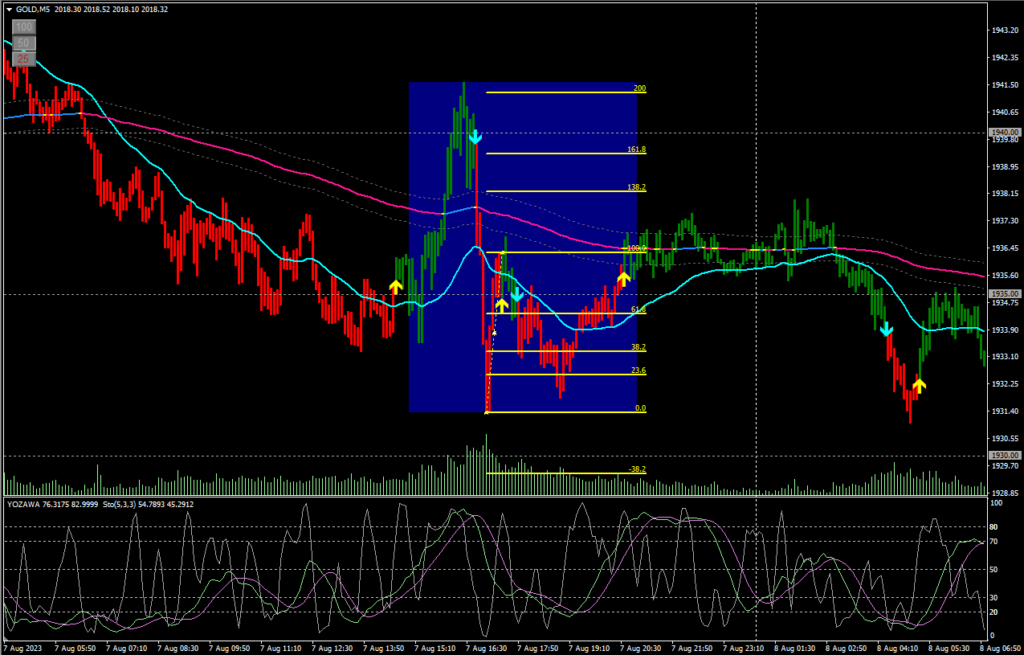Expand the GOLD,M5 chart title triangle
This screenshot has height=655, width=1024.
[9, 9]
